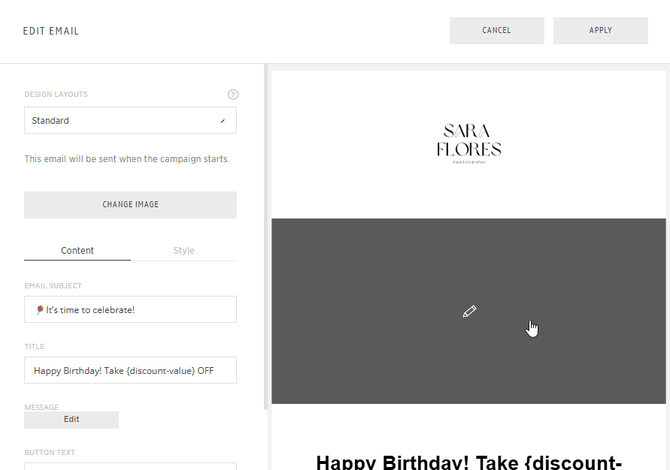Click the help icon beside Design Layouts
Screen dimensions: 670x470
pos(233,94)
